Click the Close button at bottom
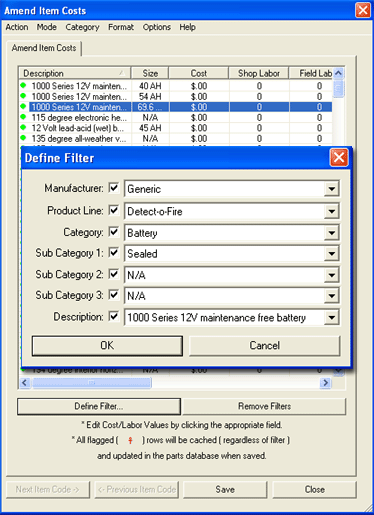Viewport: 374px width, 515px height. coord(315,489)
